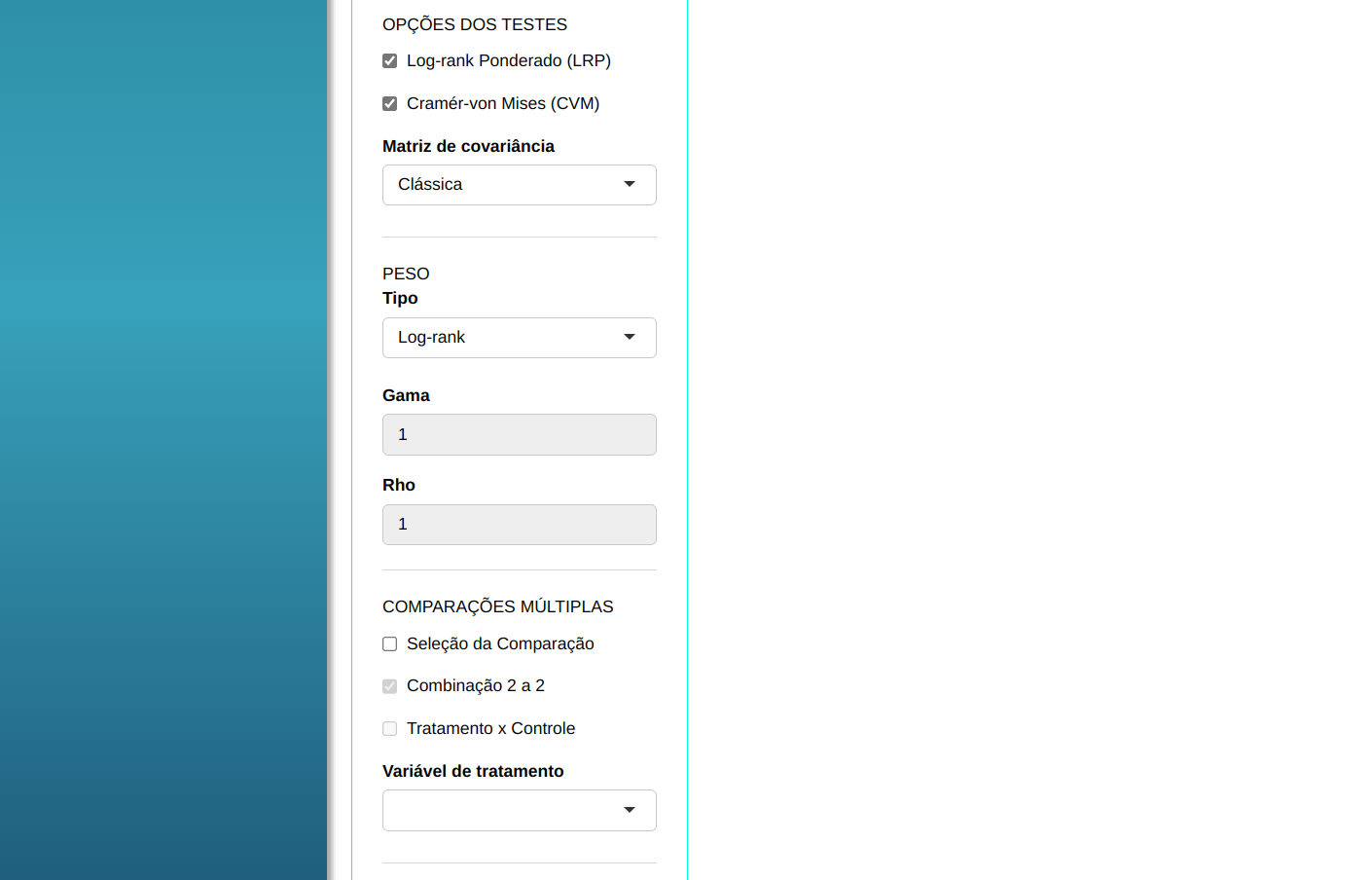This screenshot has height=880, width=1372.
Task: Click the caret arrow beside Clássica
Action: coord(630,184)
